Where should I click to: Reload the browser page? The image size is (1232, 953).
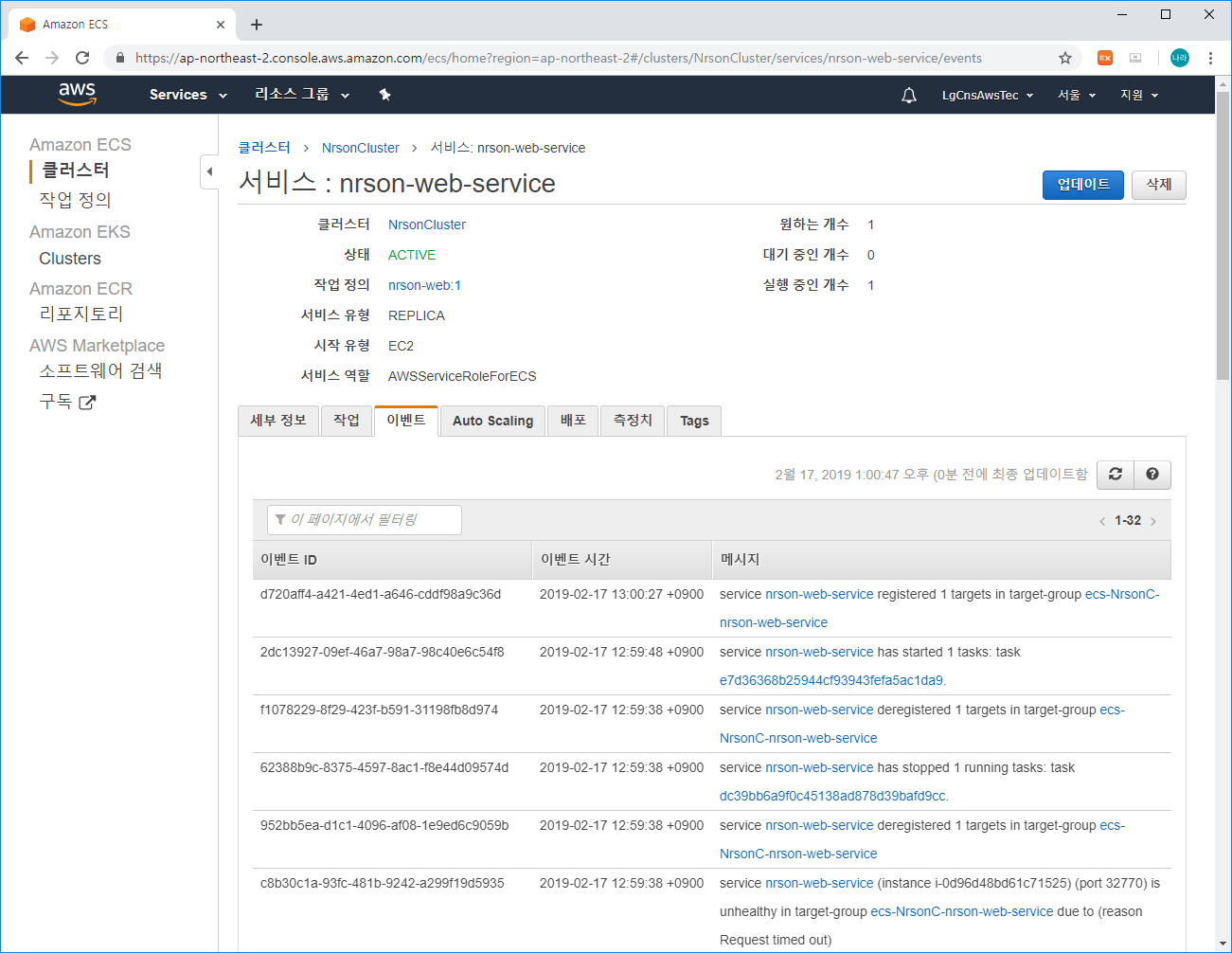tap(82, 58)
